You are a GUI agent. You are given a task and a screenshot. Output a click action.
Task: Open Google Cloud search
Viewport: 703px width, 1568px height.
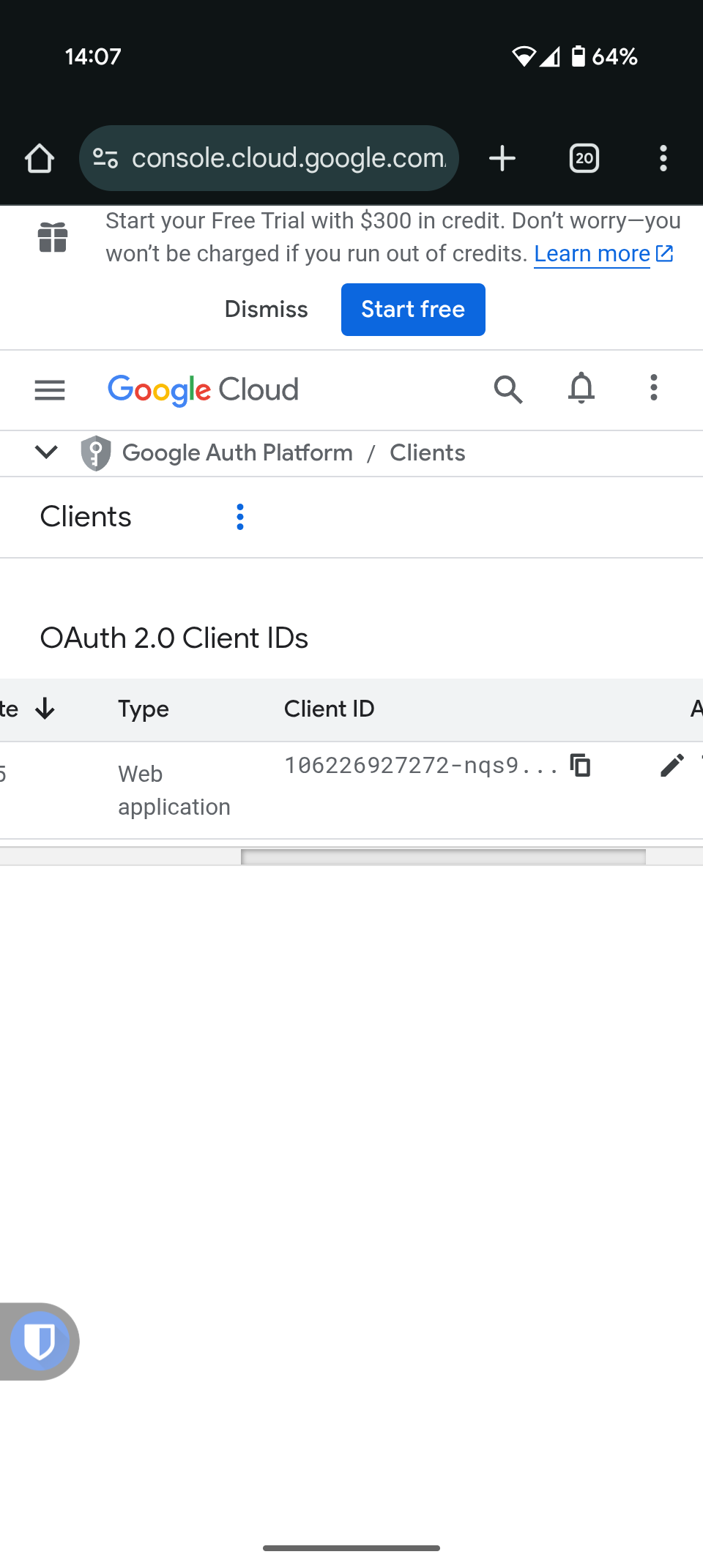[x=508, y=389]
